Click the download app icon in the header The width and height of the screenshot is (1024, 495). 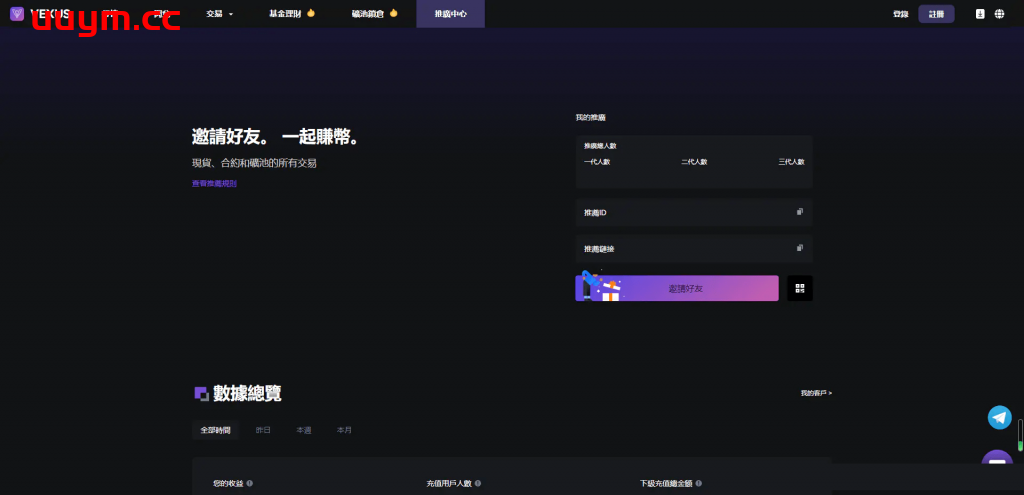click(980, 14)
